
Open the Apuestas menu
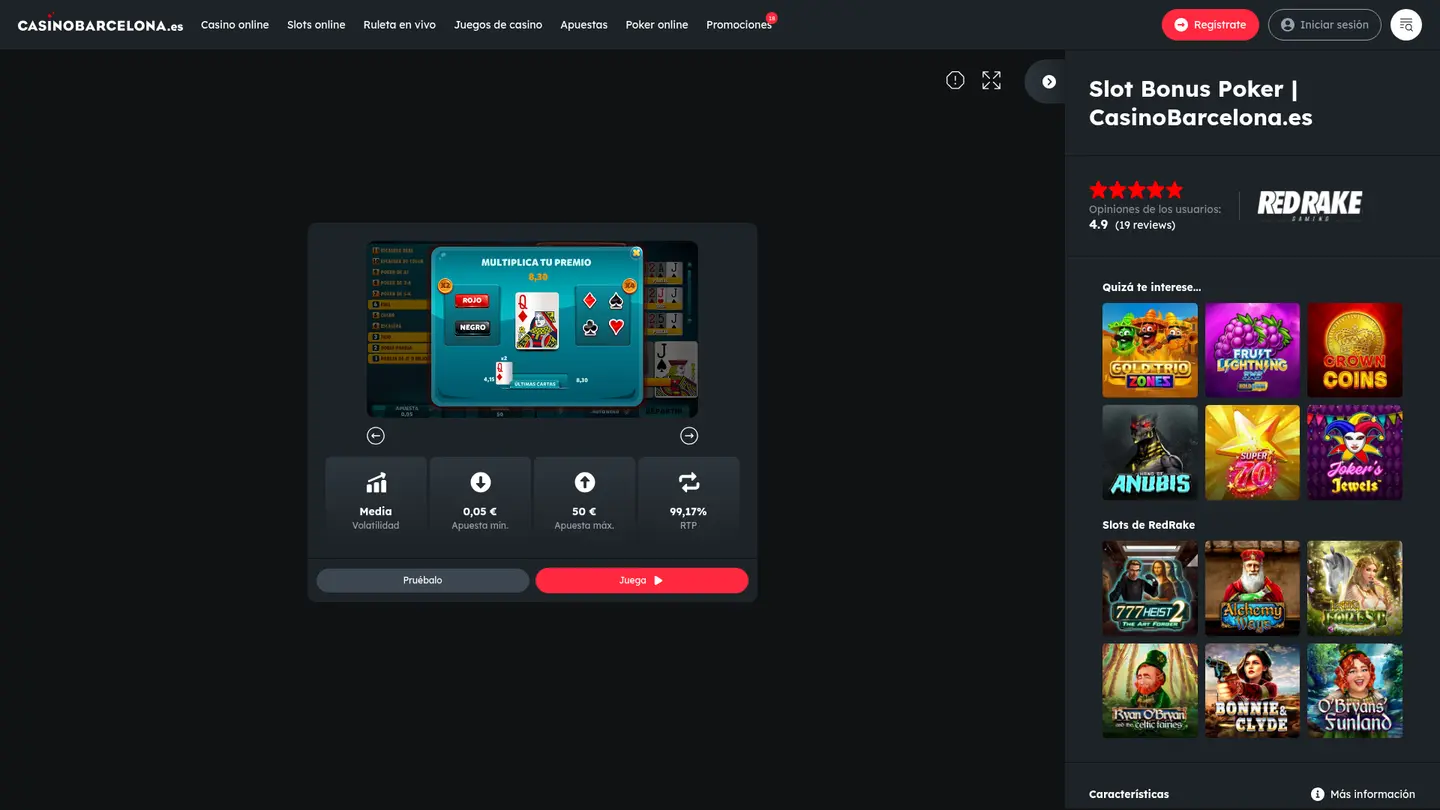[584, 25]
